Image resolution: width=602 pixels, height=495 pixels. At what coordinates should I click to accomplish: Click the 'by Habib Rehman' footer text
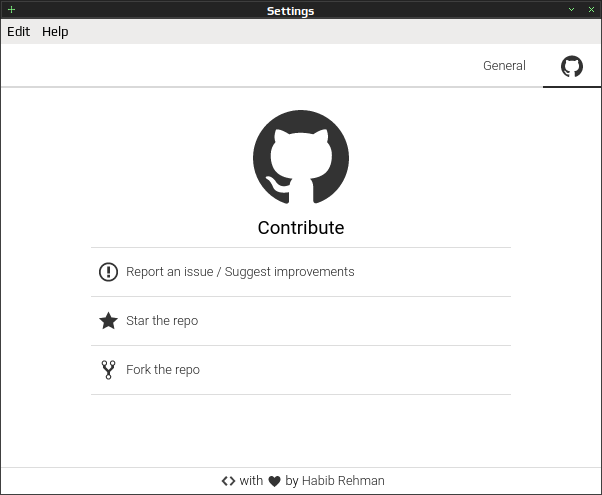click(x=335, y=481)
